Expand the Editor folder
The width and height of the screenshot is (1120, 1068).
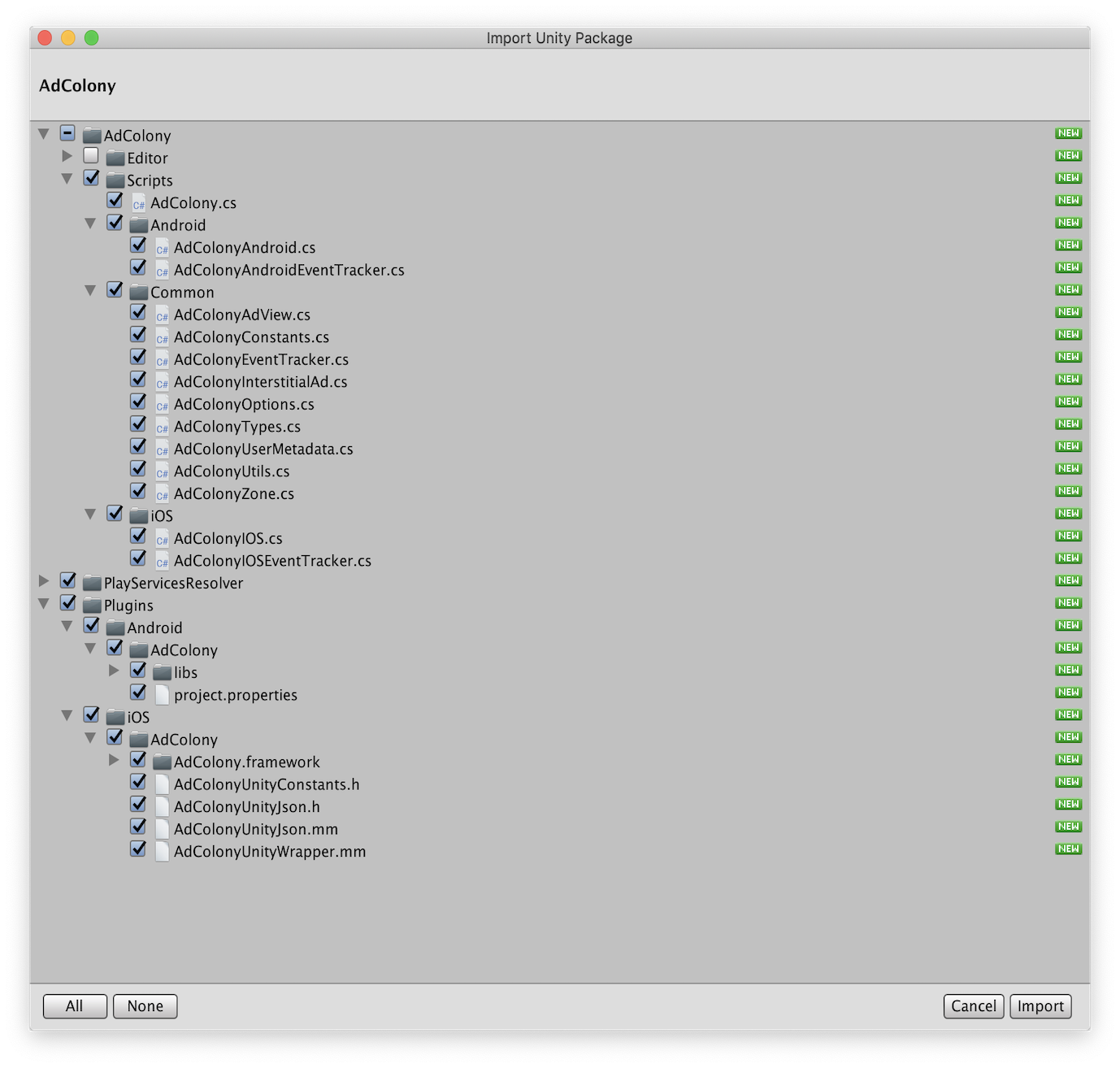click(67, 155)
